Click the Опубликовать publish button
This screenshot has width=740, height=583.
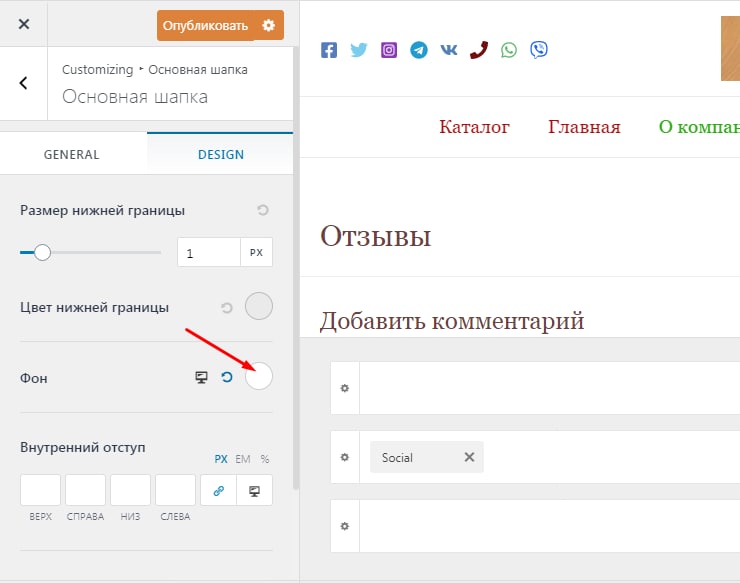pos(205,25)
